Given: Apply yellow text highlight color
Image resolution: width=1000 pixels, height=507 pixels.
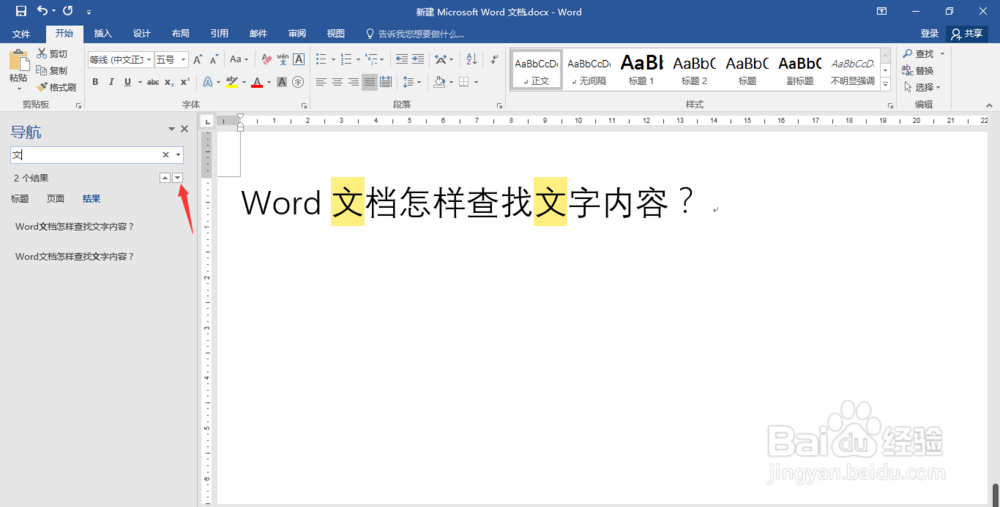Looking at the screenshot, I should click(x=232, y=82).
